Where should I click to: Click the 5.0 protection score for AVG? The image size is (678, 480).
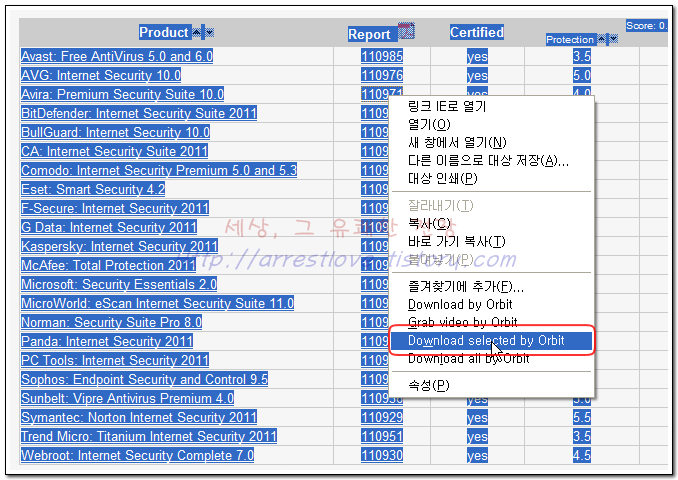pos(582,75)
